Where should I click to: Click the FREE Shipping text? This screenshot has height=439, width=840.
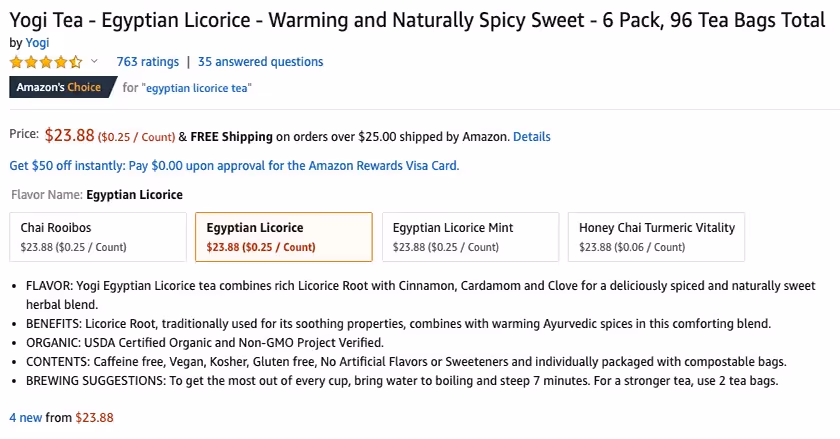231,137
